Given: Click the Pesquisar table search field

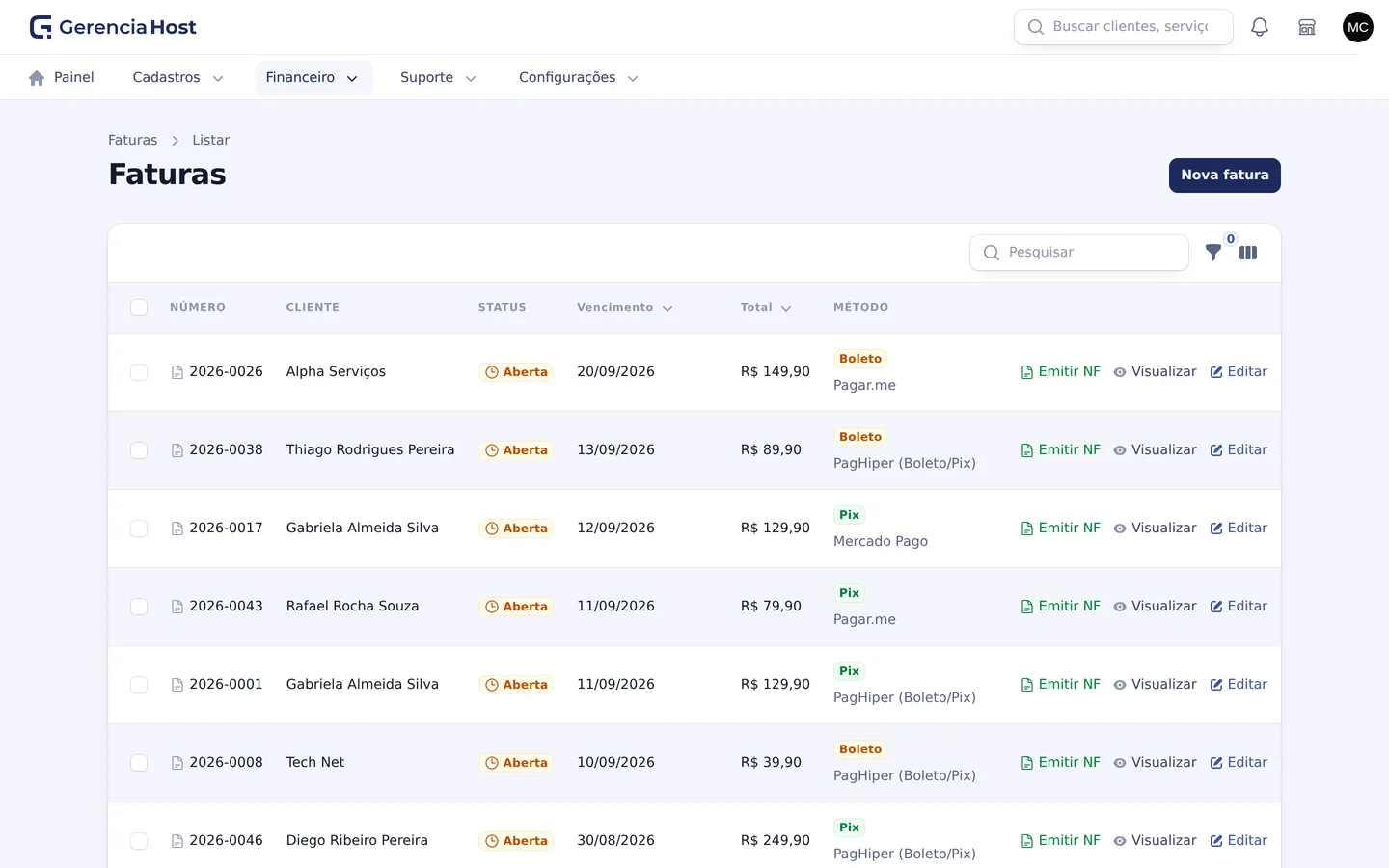Looking at the screenshot, I should pos(1079,253).
